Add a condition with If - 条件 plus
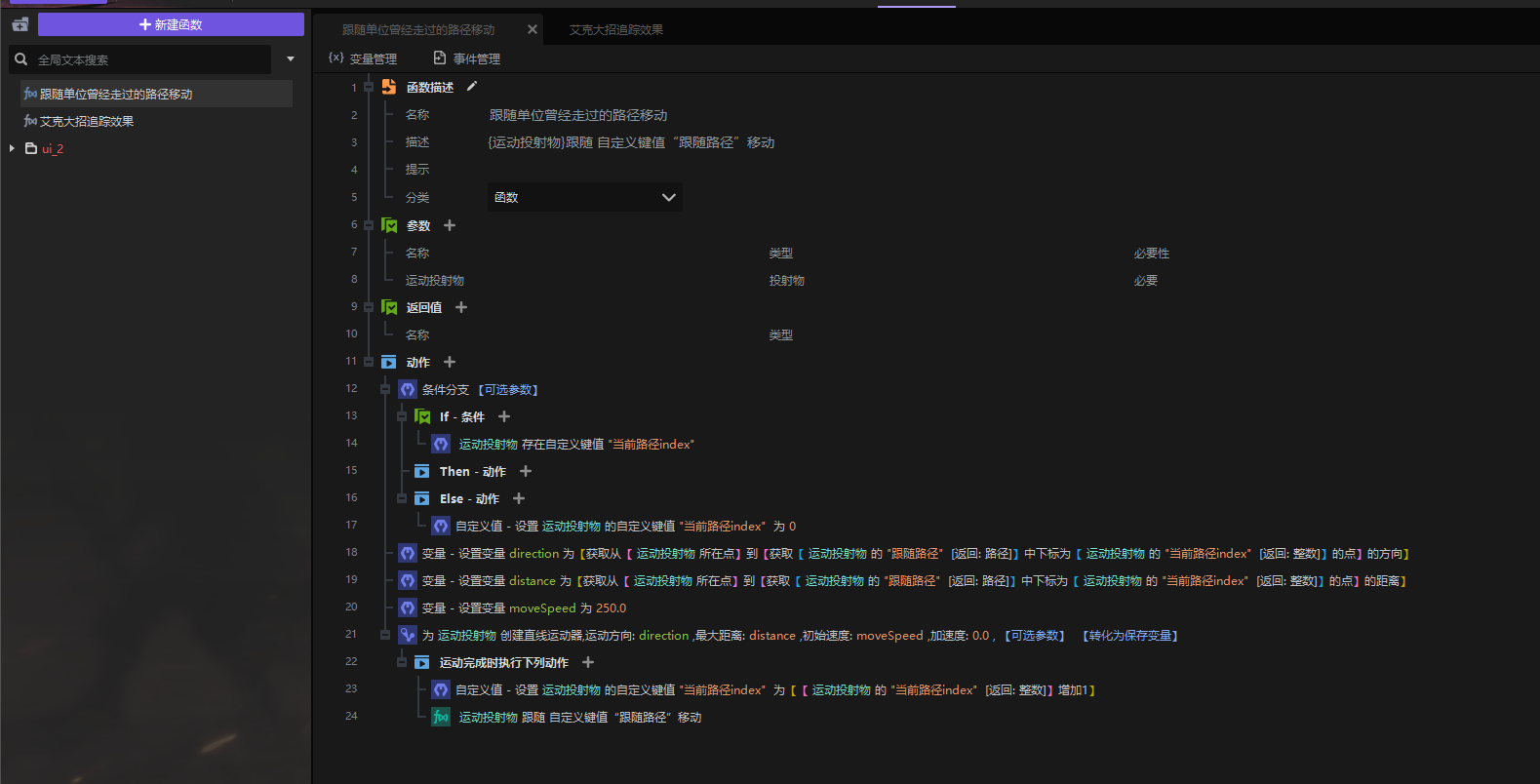The height and width of the screenshot is (784, 1540). pyautogui.click(x=504, y=416)
